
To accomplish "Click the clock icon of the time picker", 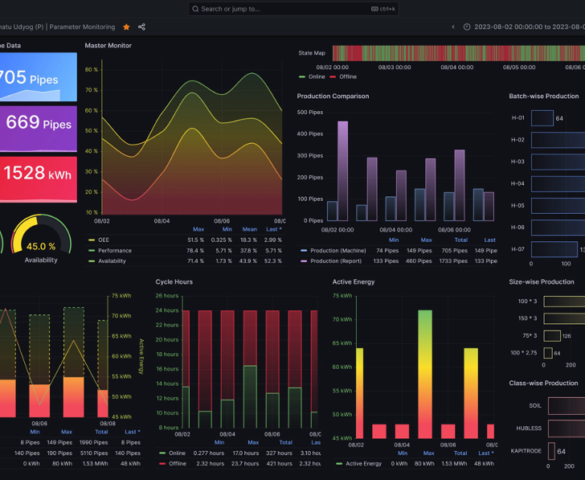I will 466,27.
